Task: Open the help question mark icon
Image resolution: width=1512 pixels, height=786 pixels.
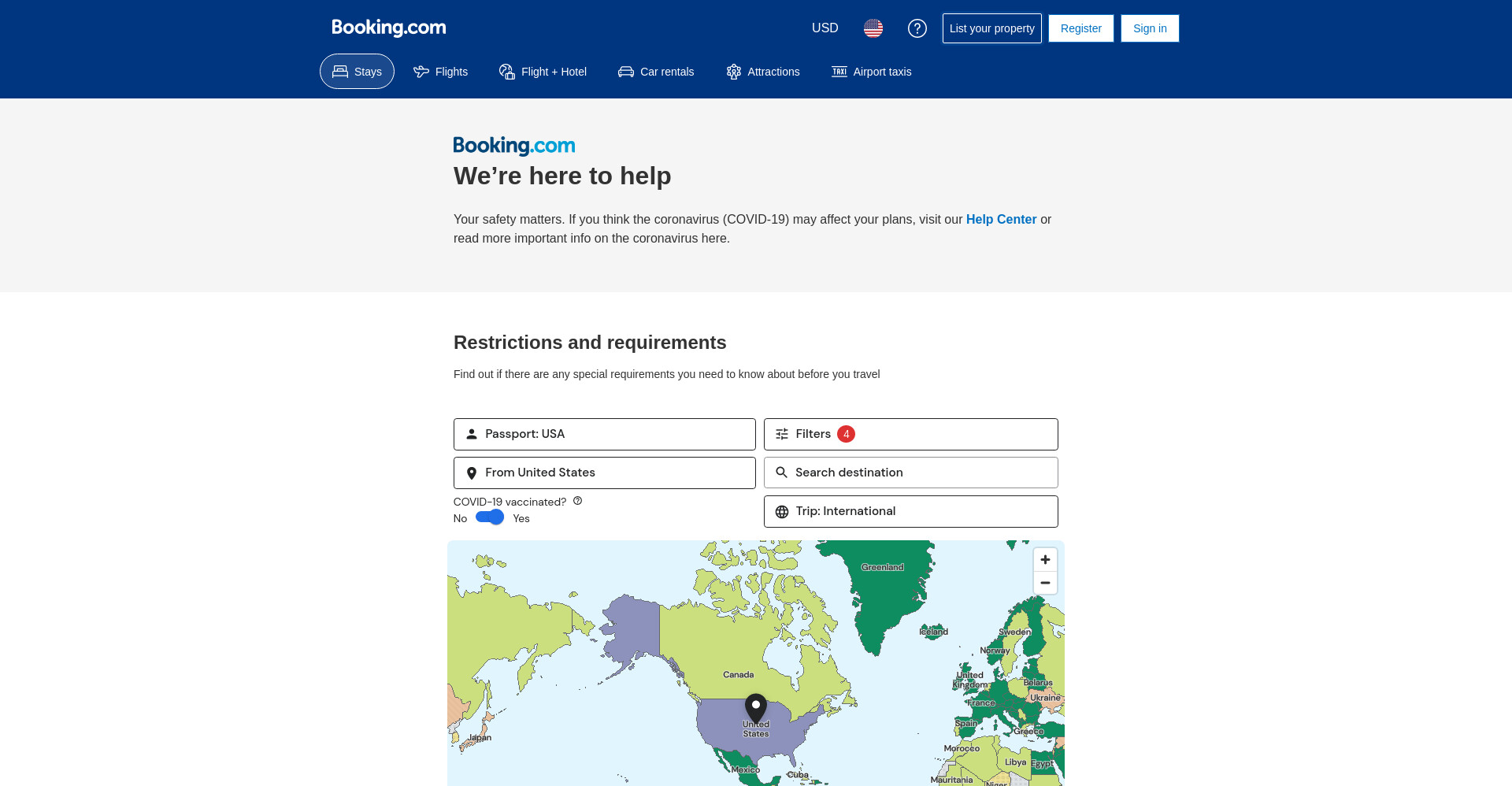Action: click(x=917, y=28)
